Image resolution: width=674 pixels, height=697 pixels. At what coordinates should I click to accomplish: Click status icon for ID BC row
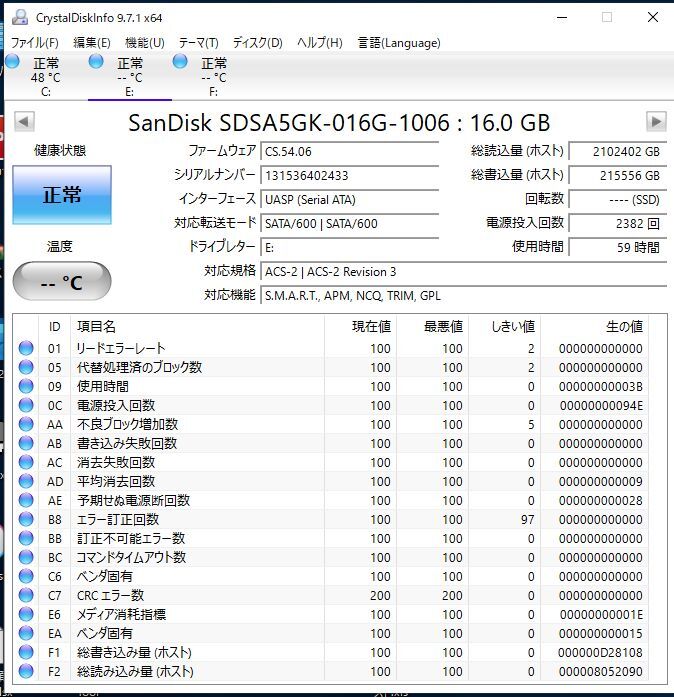pyautogui.click(x=26, y=557)
